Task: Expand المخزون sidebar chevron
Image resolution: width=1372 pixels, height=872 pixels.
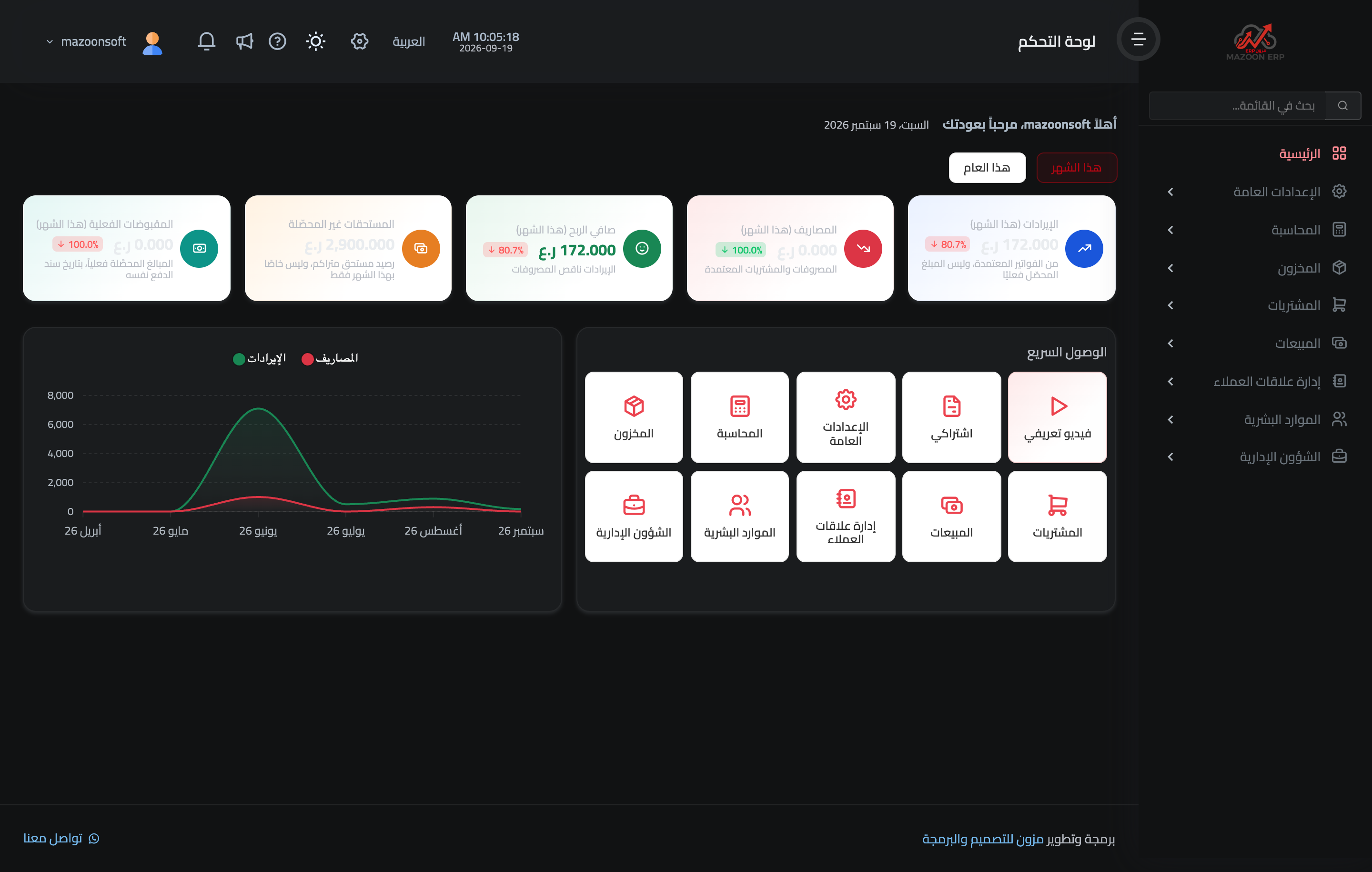Action: pos(1170,268)
